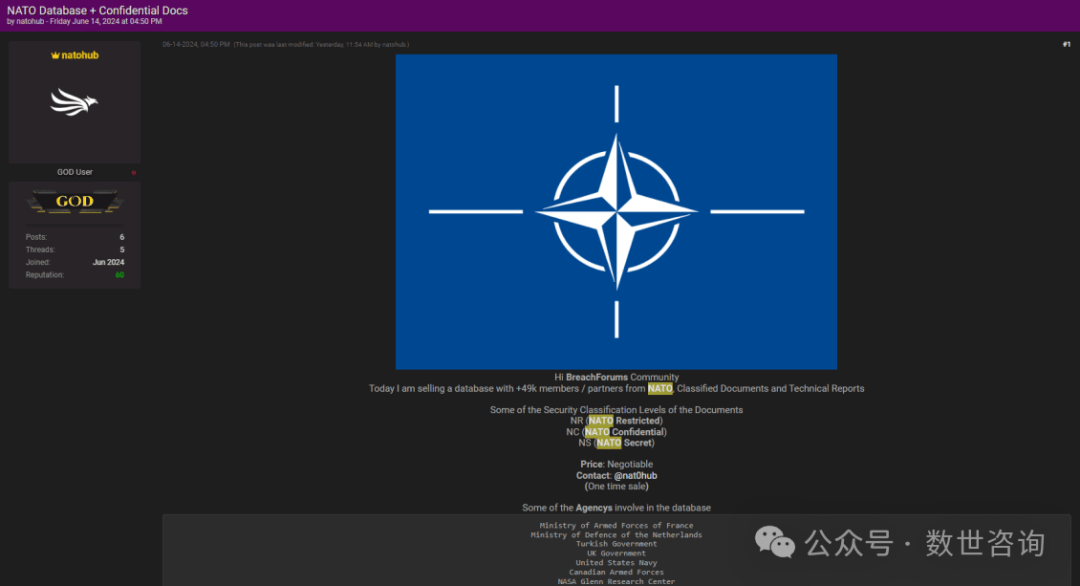Click the posts count value 6

122,237
